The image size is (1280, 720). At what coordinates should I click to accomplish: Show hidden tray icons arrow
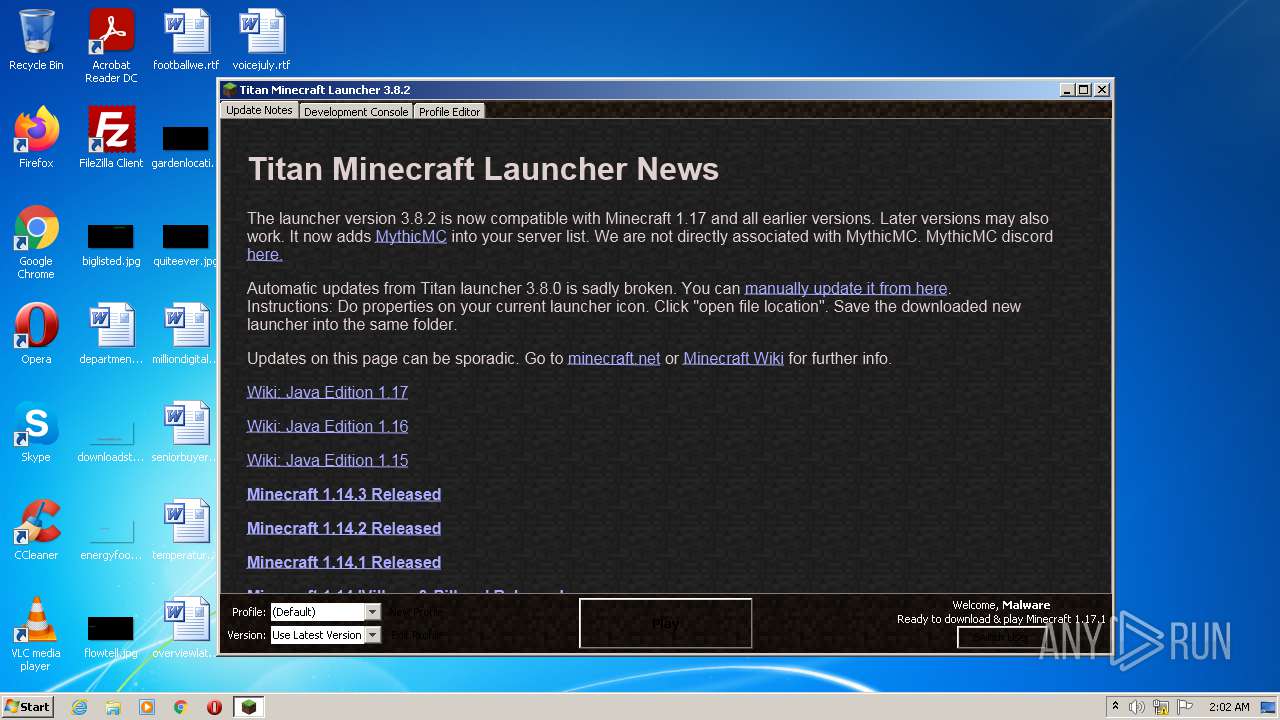pyautogui.click(x=1116, y=707)
